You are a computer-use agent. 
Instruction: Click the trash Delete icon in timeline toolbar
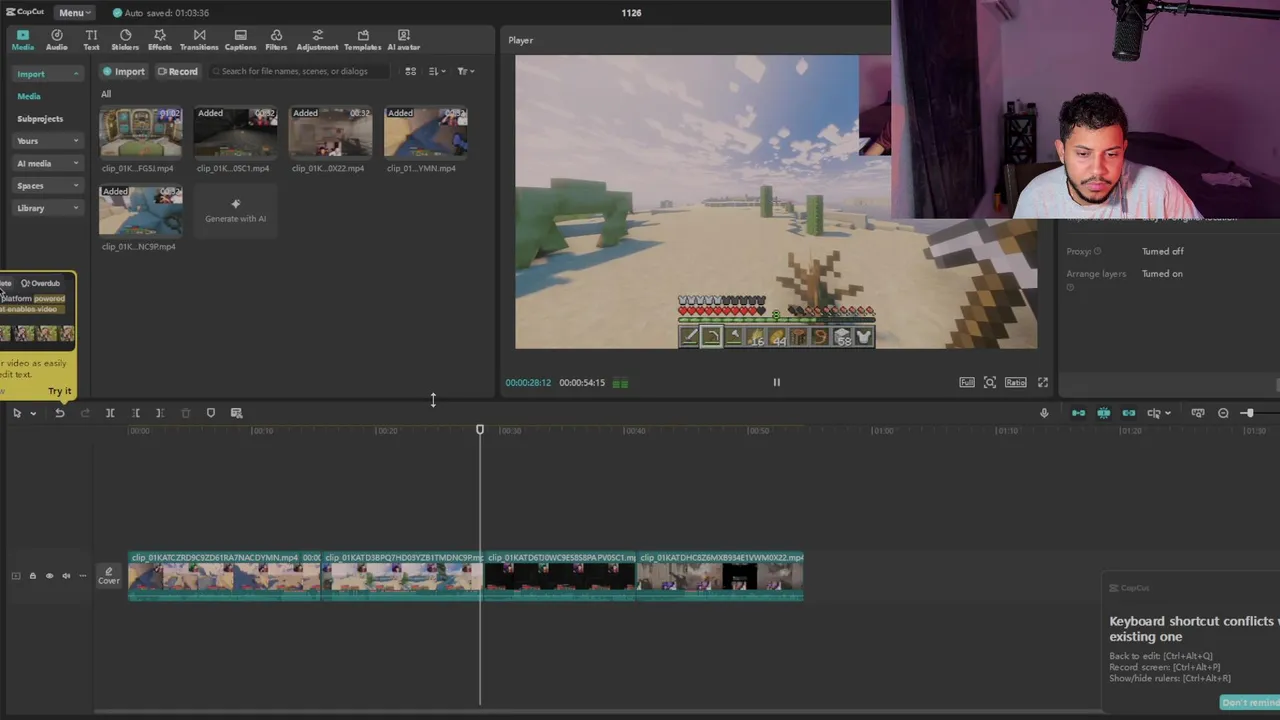185,413
